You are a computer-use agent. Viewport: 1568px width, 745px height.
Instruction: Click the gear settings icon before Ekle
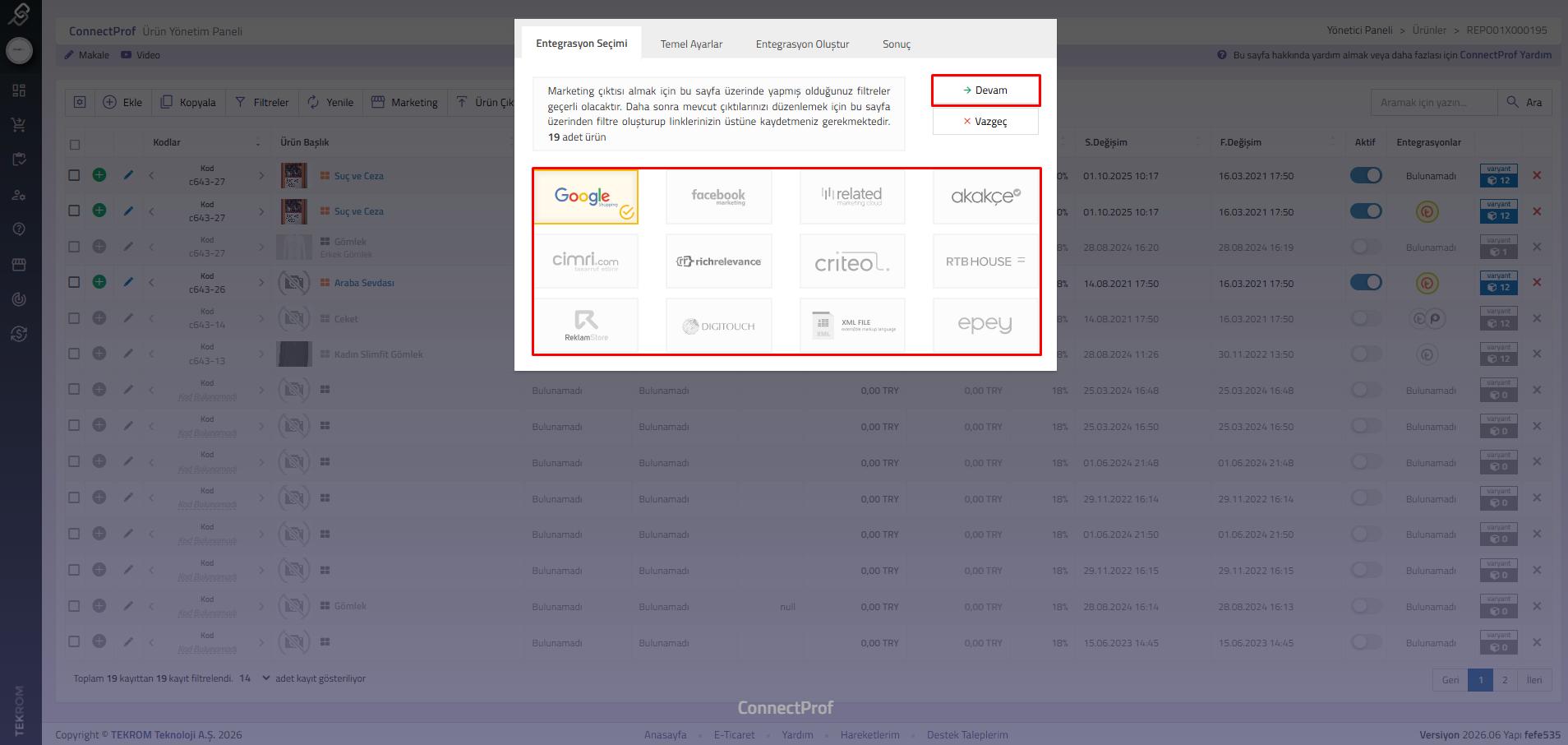[80, 102]
